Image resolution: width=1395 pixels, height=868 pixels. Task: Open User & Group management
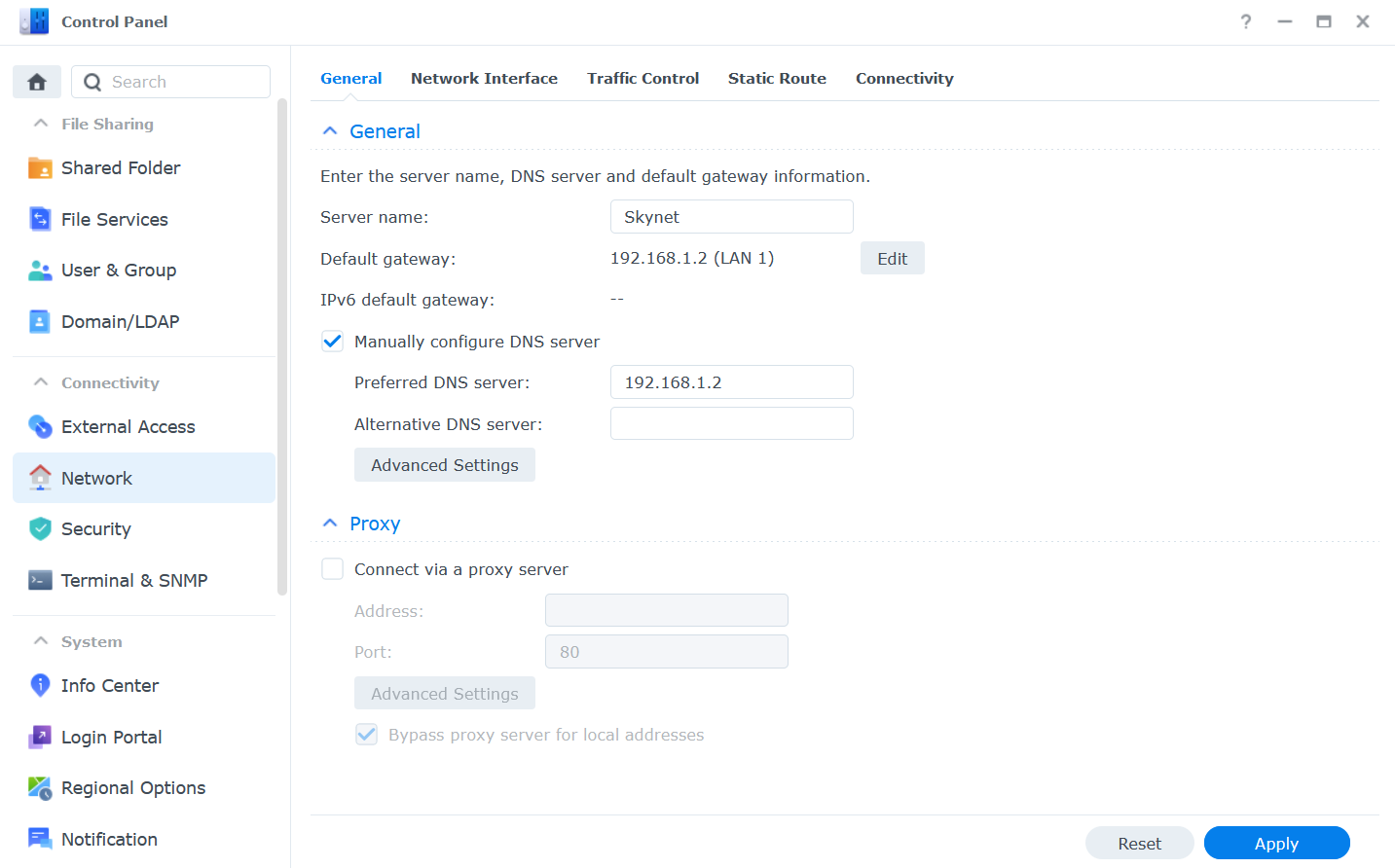pyautogui.click(x=40, y=270)
